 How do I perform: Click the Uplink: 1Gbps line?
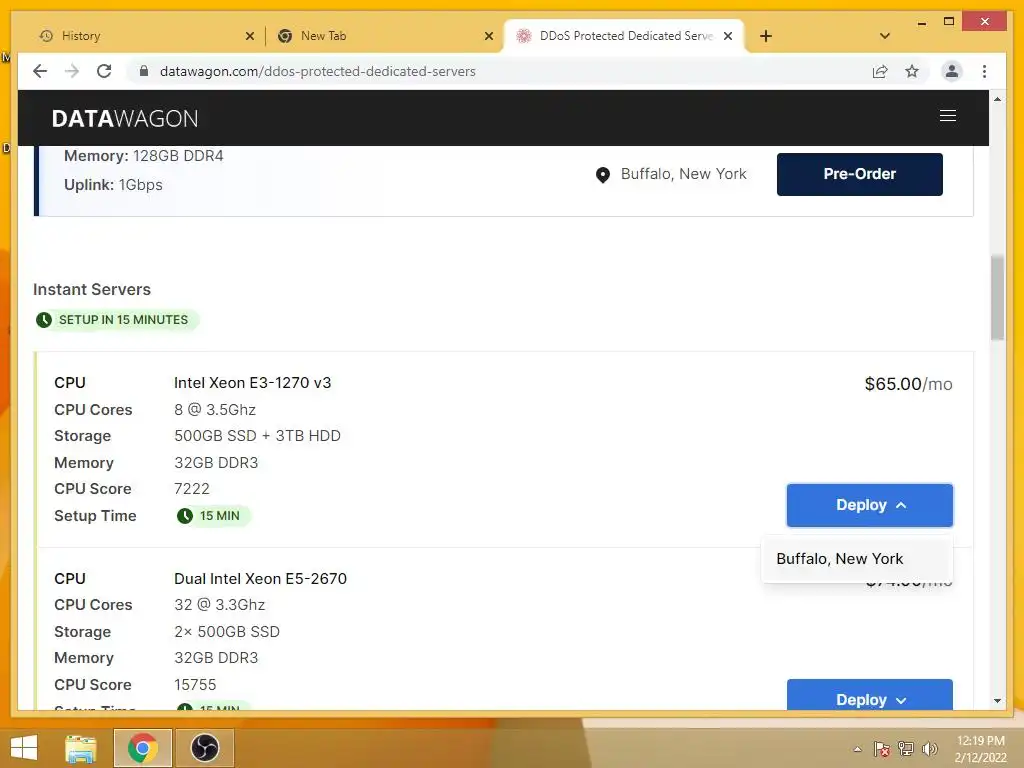click(x=113, y=185)
